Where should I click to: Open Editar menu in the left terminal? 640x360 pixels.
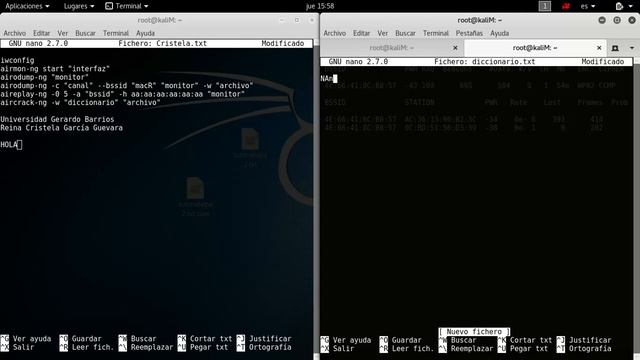tap(41, 33)
